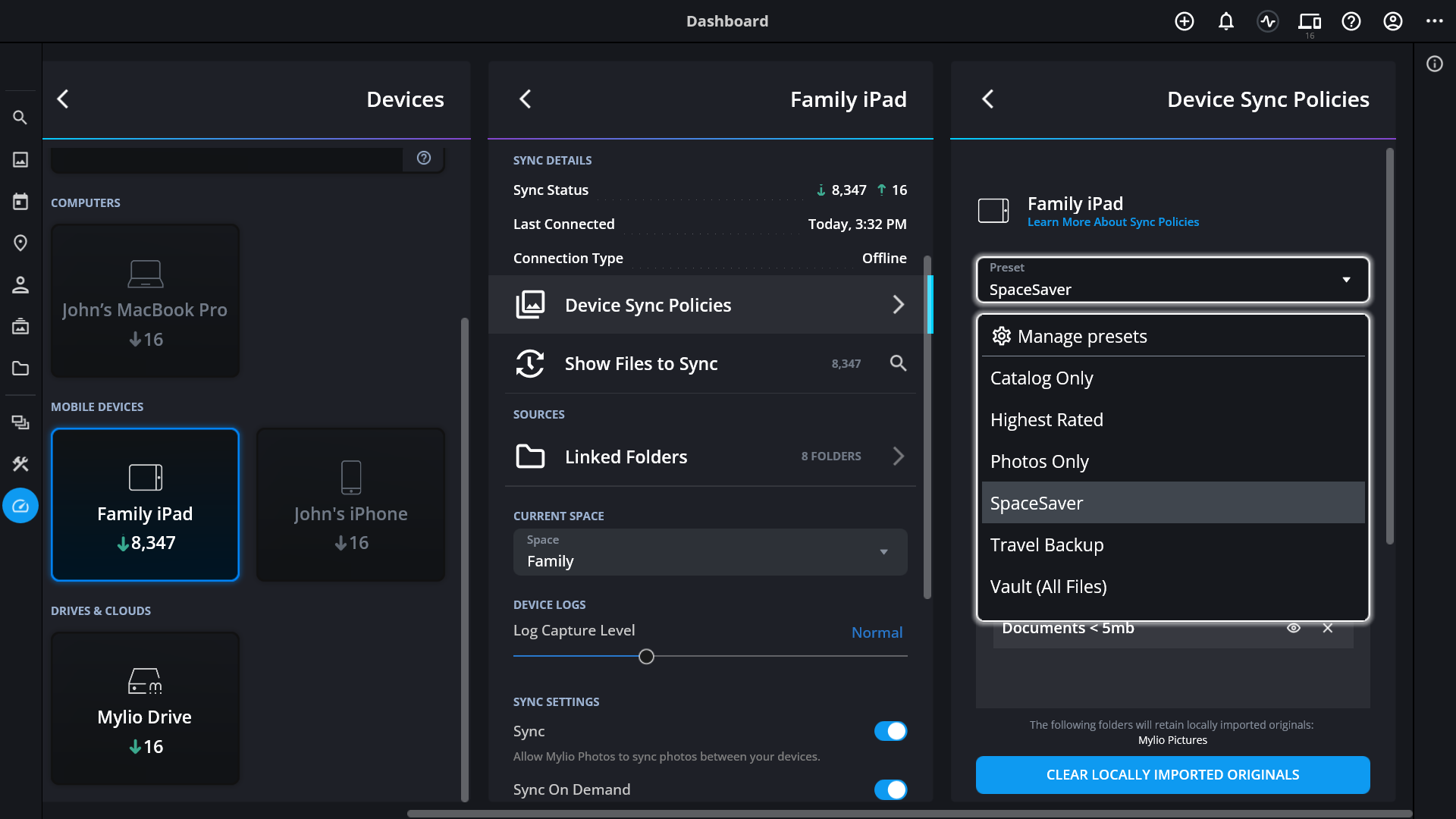Open the Dashboard view in sidebar
The image size is (1456, 819).
[x=20, y=506]
